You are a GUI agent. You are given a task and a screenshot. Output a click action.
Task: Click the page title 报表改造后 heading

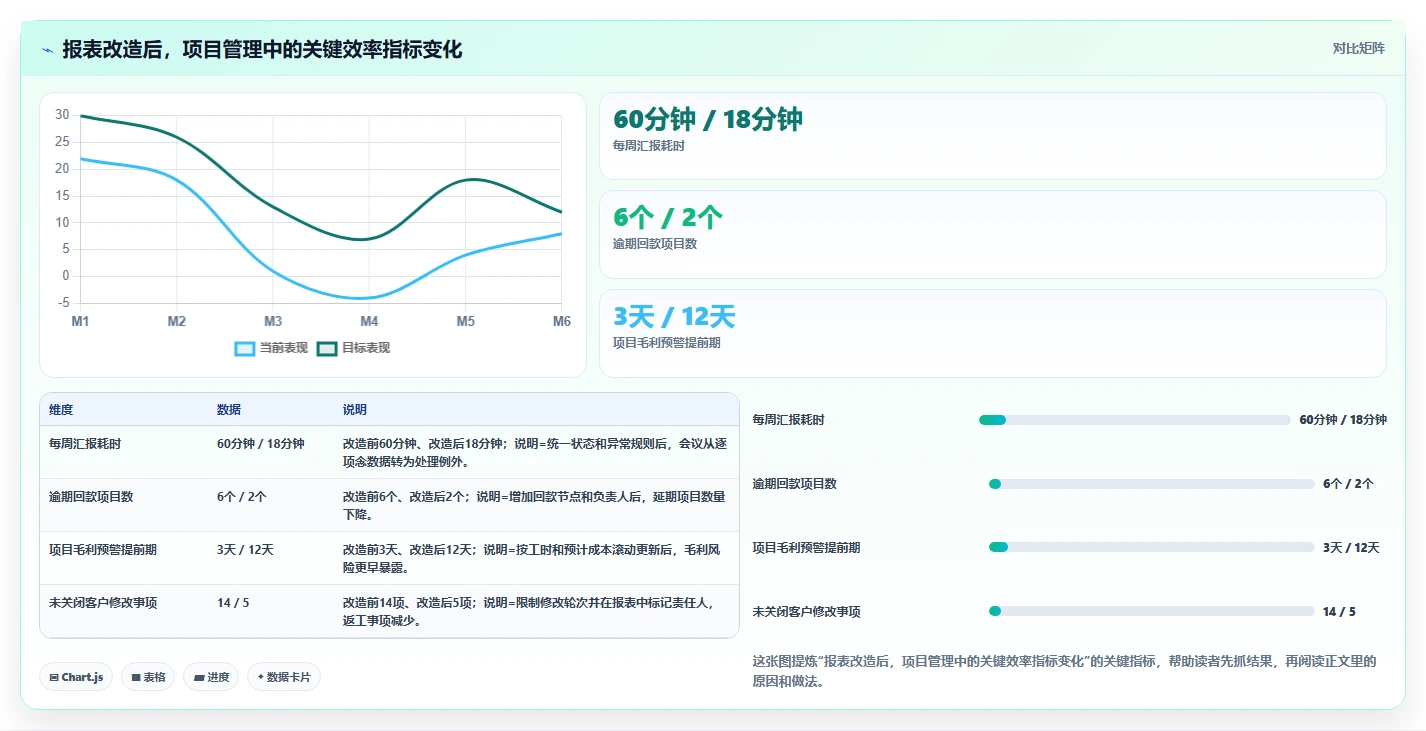262,49
